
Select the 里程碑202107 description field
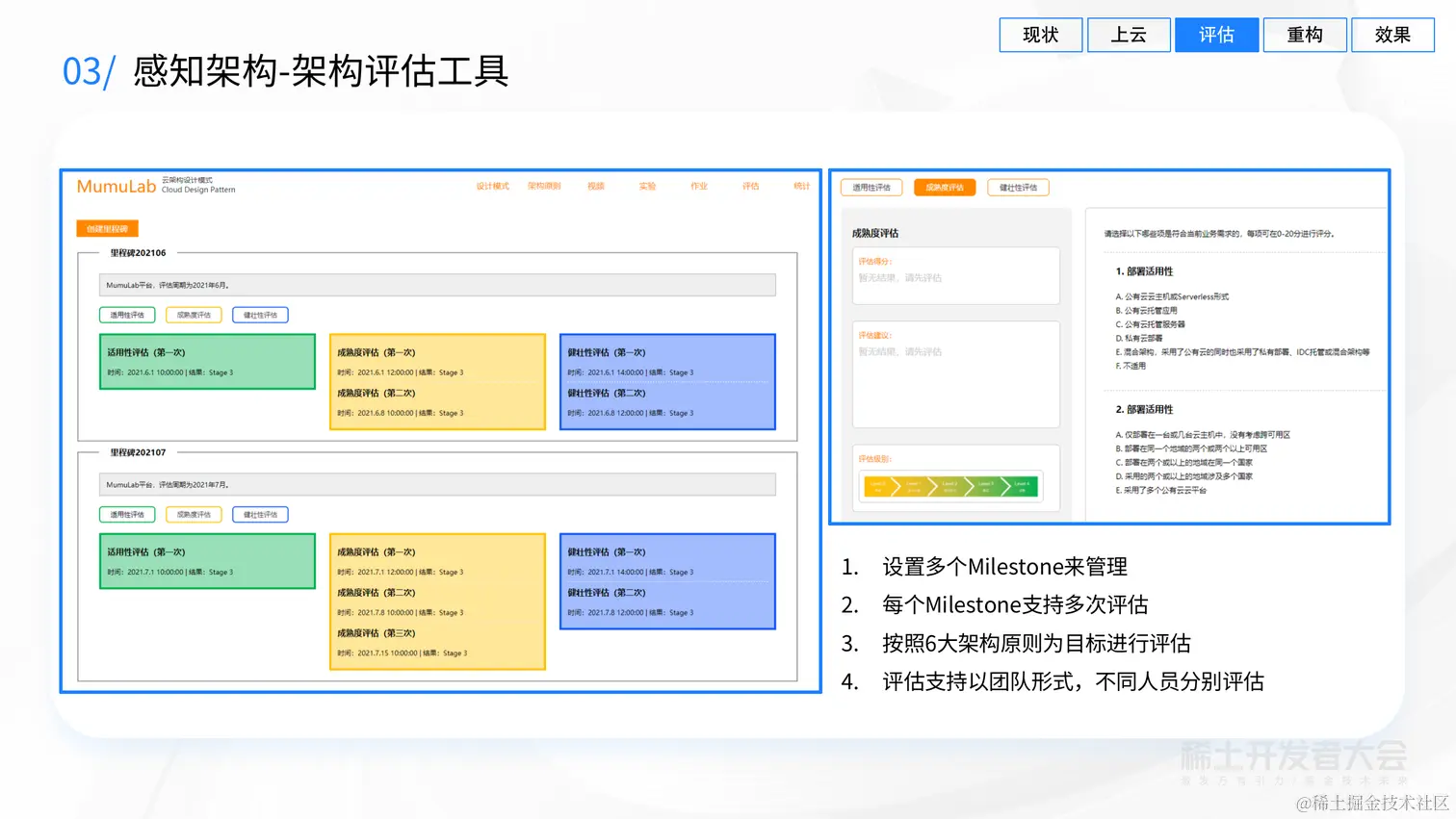click(x=437, y=484)
